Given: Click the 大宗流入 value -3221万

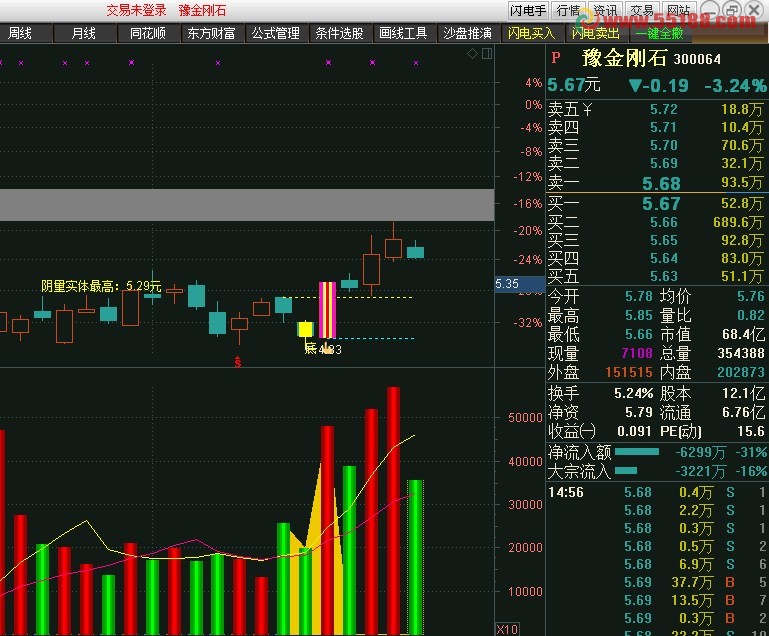Looking at the screenshot, I should 700,471.
